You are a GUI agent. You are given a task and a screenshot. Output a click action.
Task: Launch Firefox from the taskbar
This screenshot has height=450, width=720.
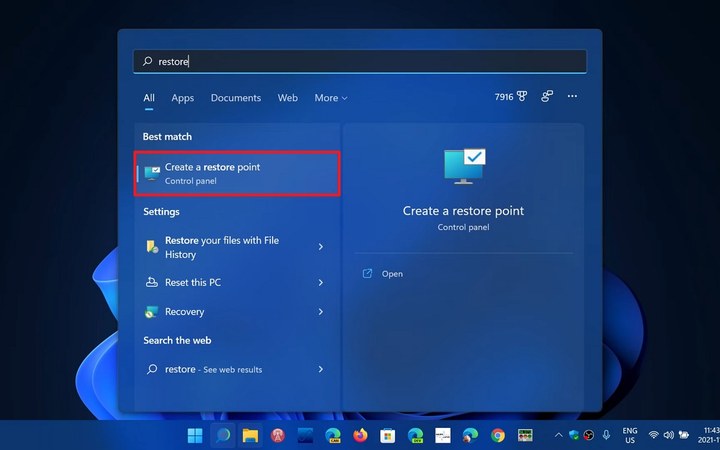(360, 435)
